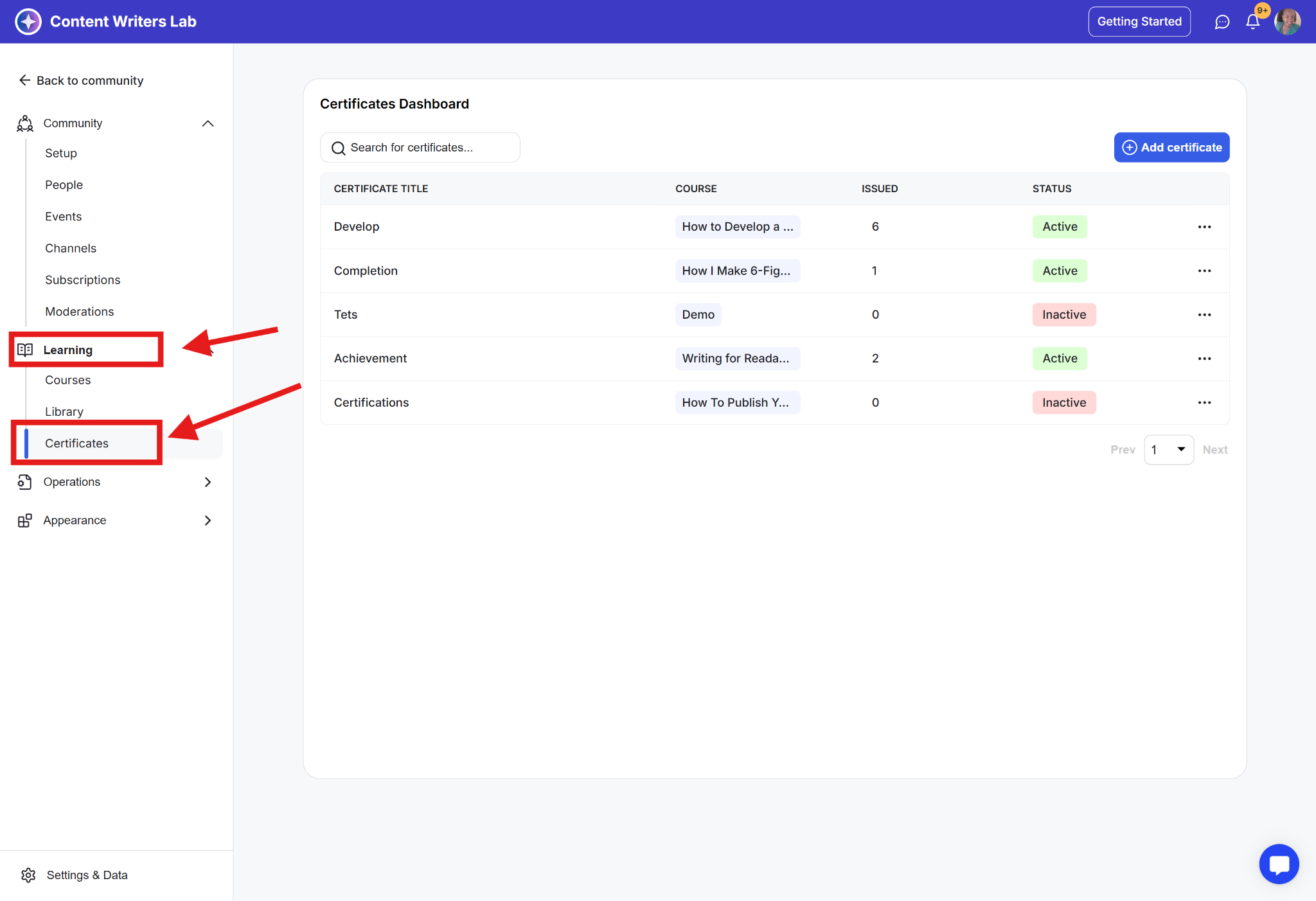This screenshot has height=901, width=1316.
Task: Open Subscriptions in the sidebar
Action: pos(83,280)
